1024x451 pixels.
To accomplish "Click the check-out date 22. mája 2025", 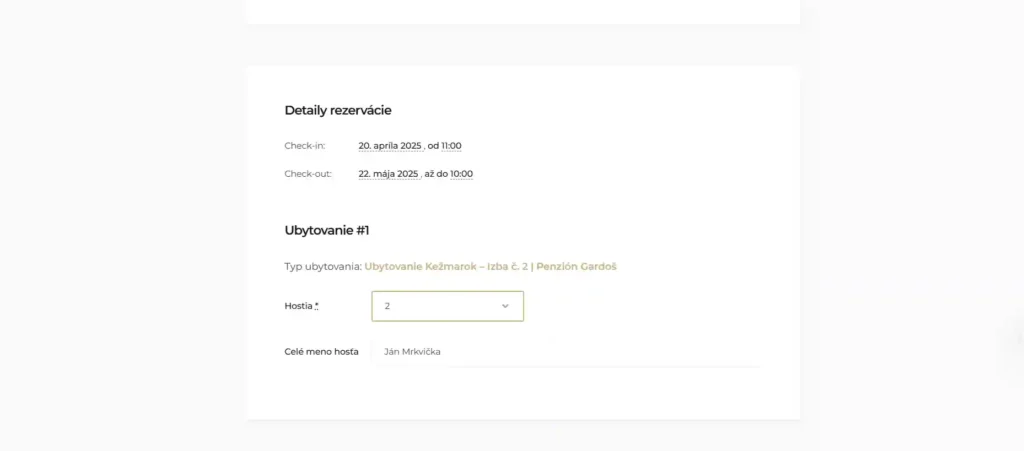I will (x=389, y=174).
